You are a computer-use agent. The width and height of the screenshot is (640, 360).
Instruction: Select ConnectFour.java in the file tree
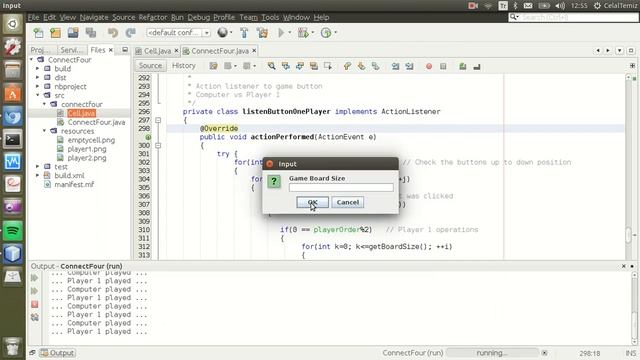96,122
